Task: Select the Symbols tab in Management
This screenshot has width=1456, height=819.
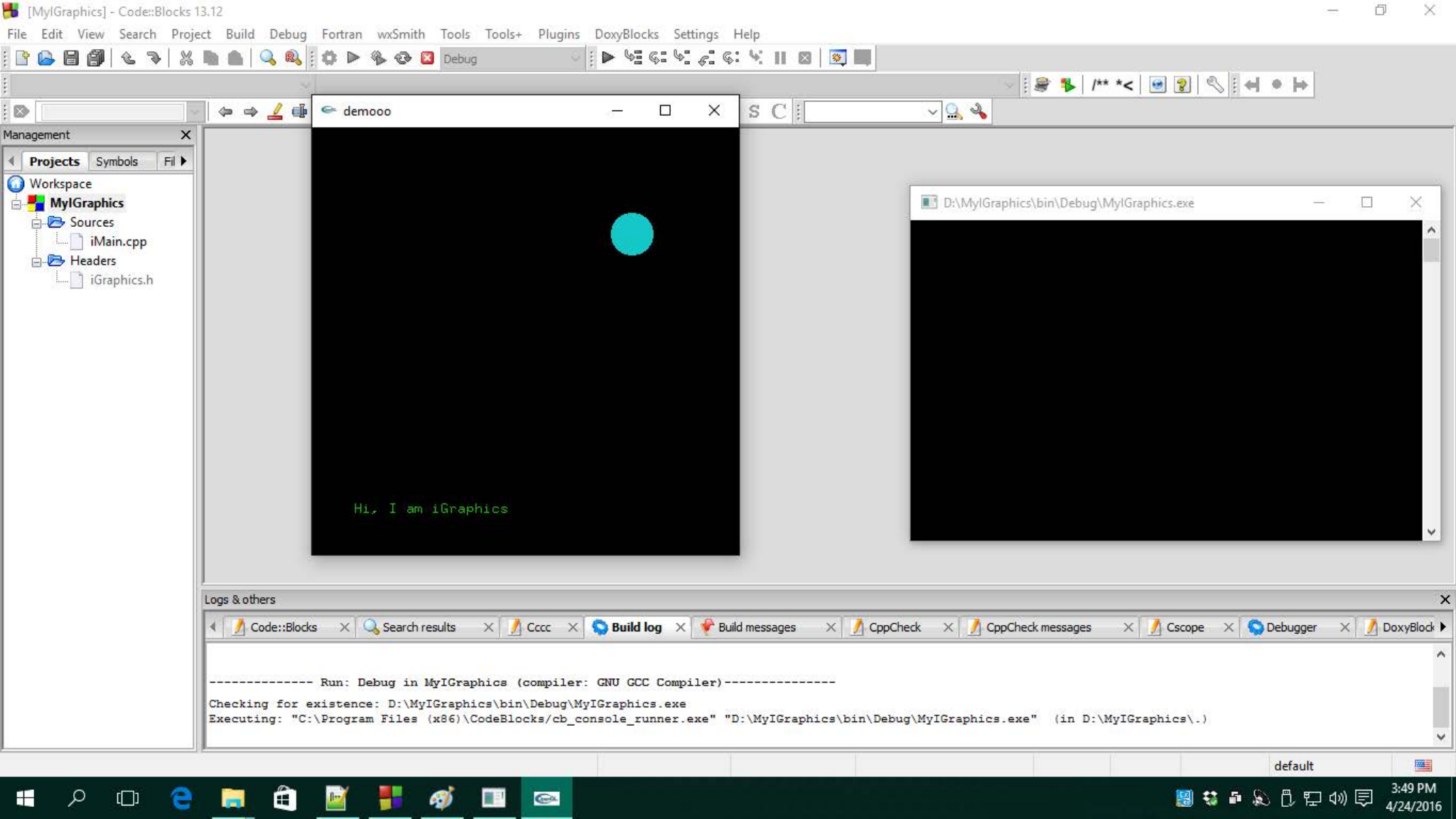Action: click(x=117, y=161)
